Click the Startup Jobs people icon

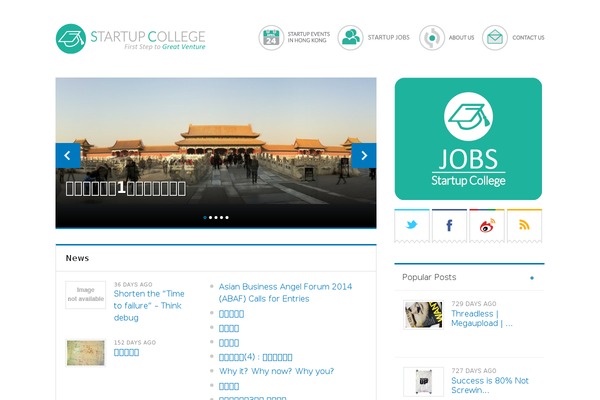click(350, 38)
